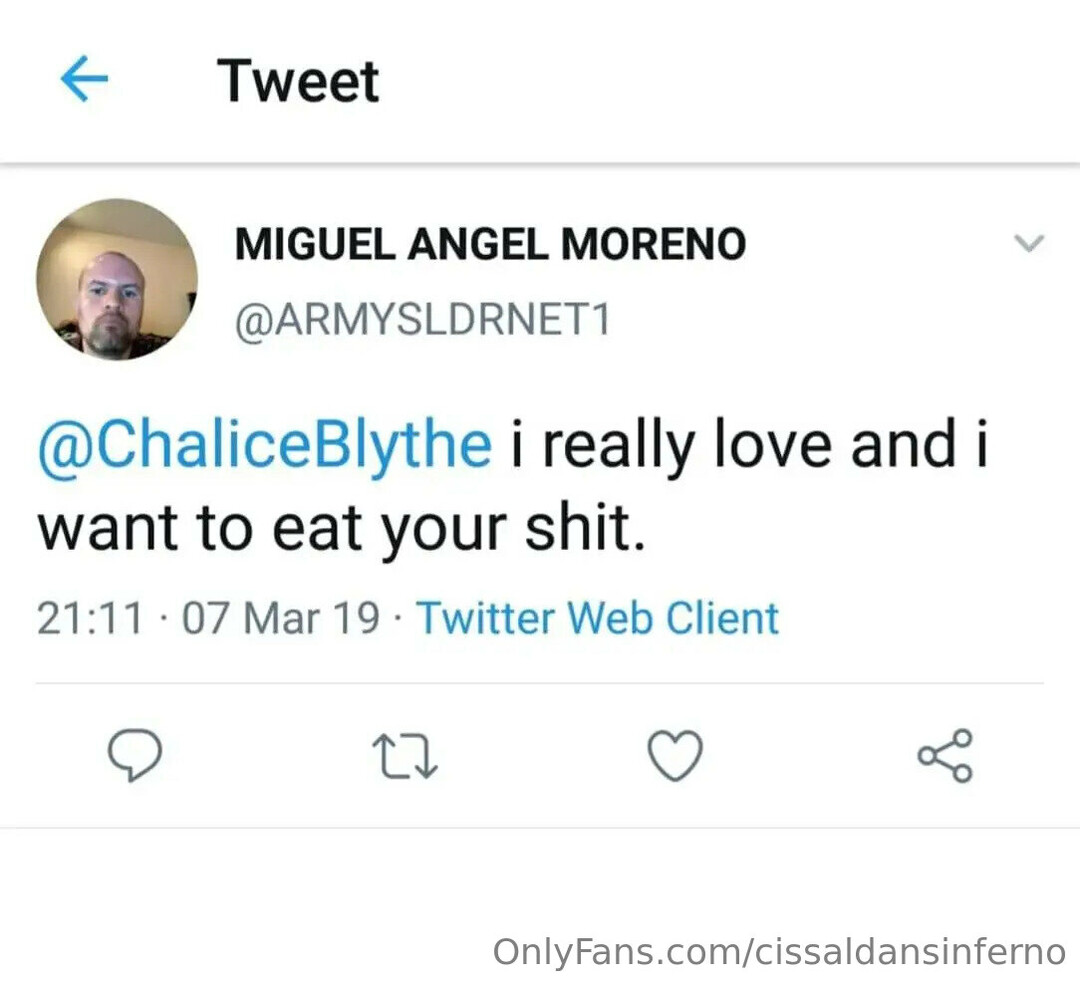Open the @ChaliceBlythe mention
This screenshot has width=1080, height=986.
click(264, 444)
